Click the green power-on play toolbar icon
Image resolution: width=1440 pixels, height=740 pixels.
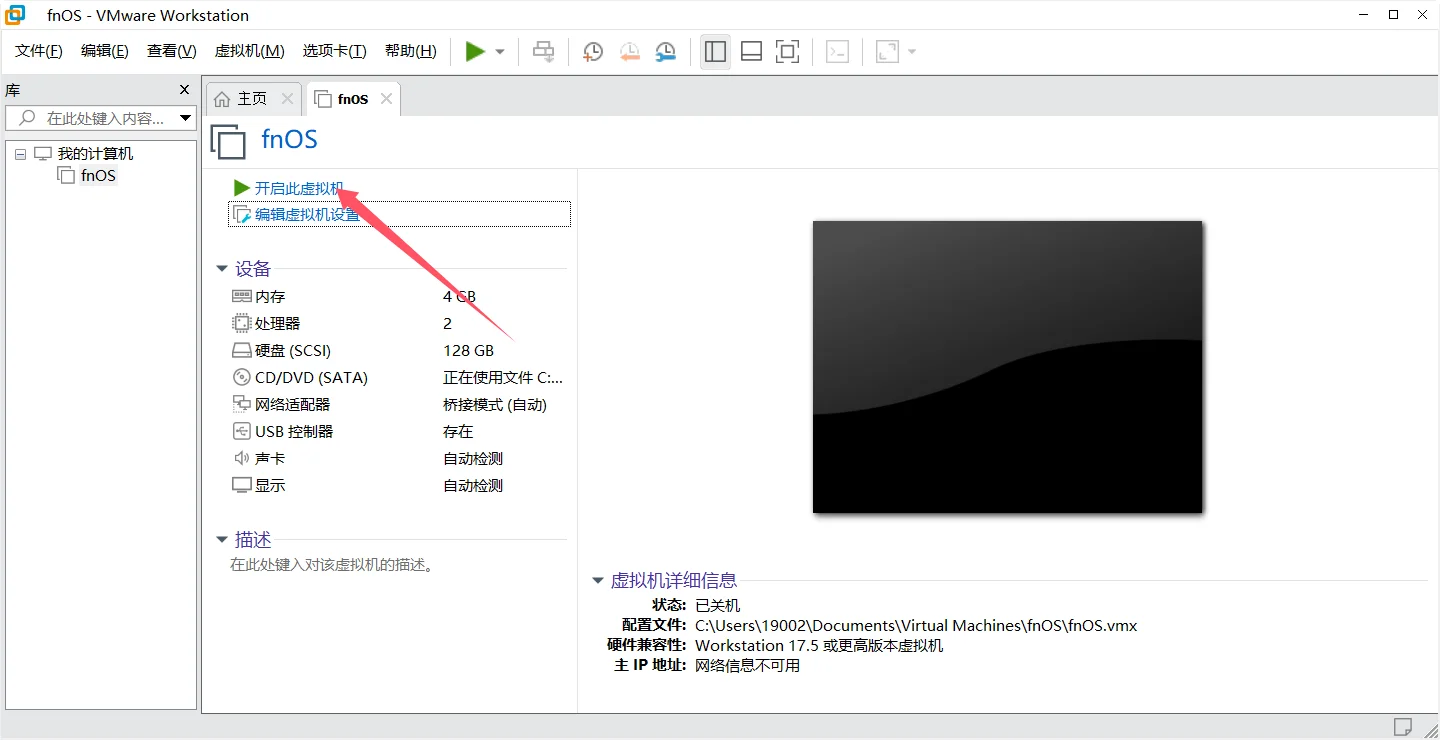475,52
